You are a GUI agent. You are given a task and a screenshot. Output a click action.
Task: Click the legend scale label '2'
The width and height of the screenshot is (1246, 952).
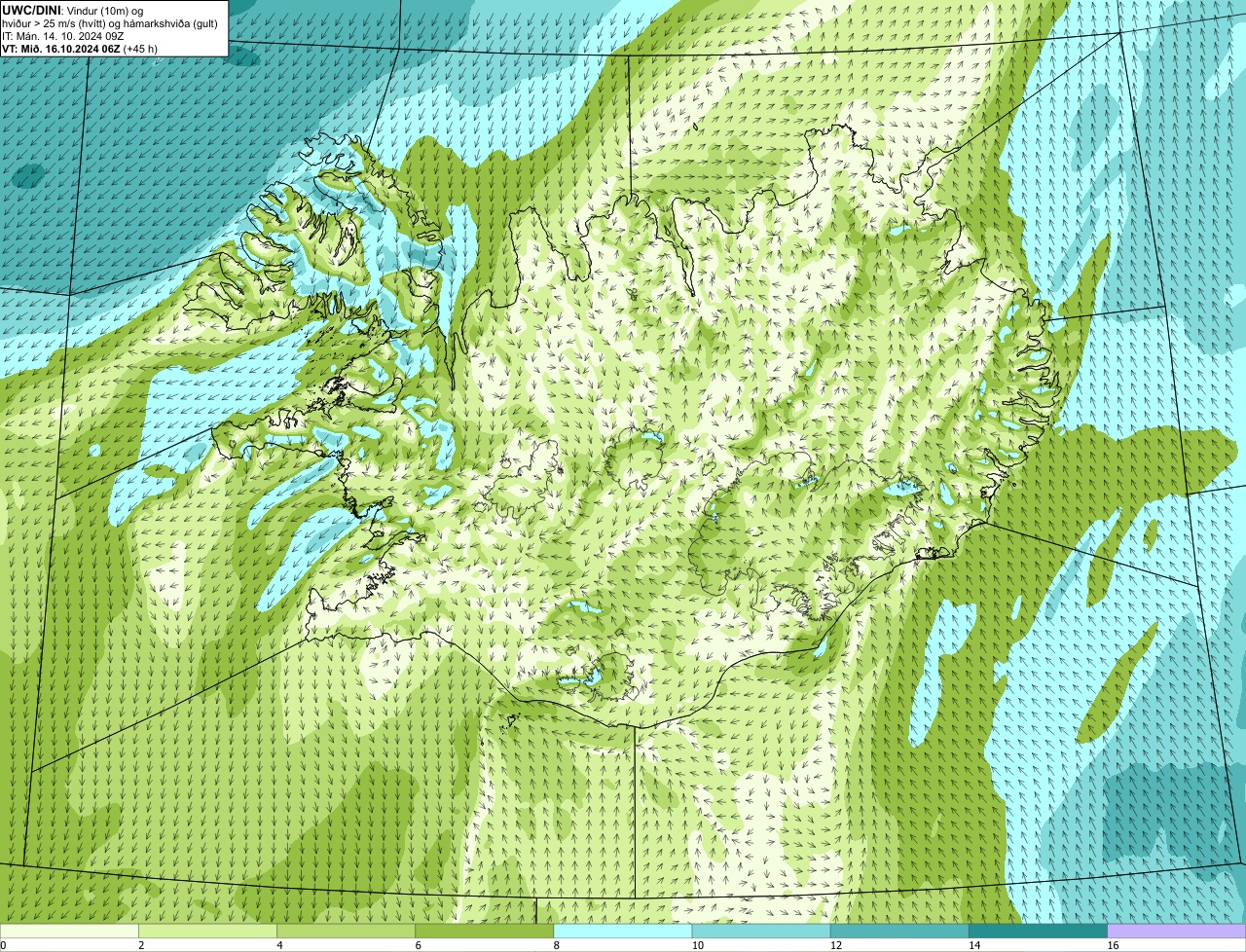(141, 945)
